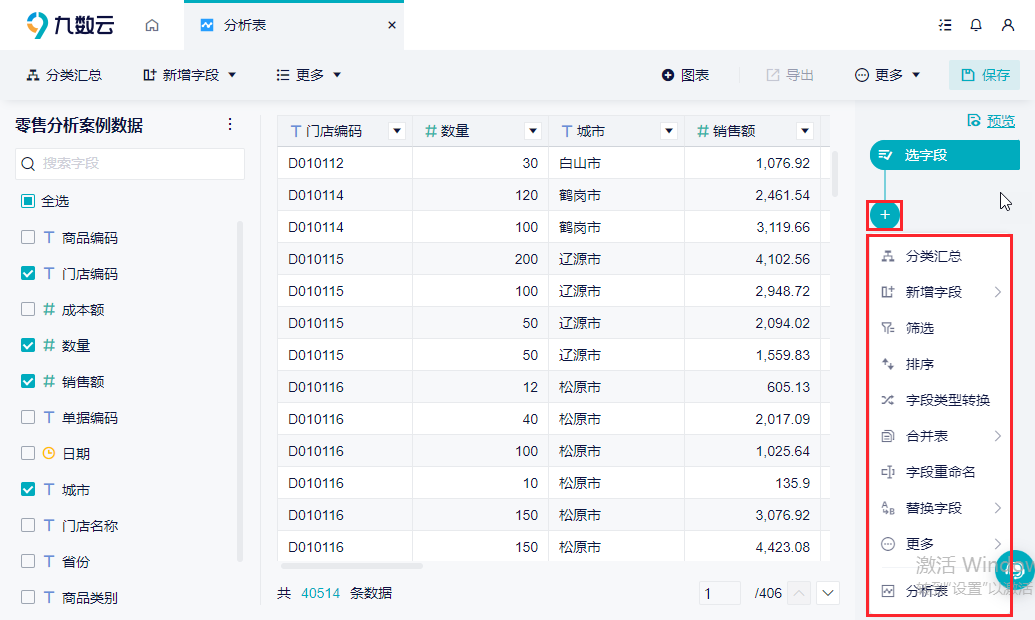Open the home page icon
The height and width of the screenshot is (620, 1035).
point(152,25)
